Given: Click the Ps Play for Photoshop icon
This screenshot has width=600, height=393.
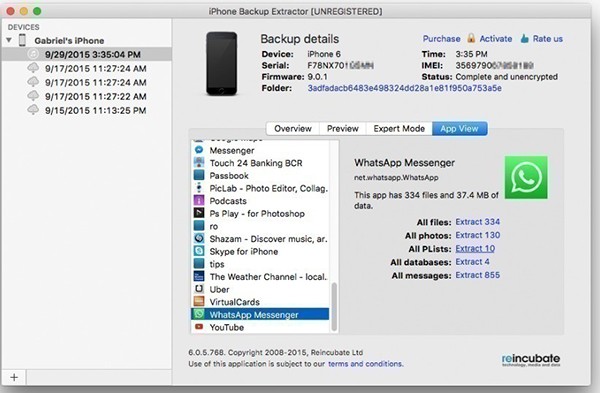Looking at the screenshot, I should point(199,213).
